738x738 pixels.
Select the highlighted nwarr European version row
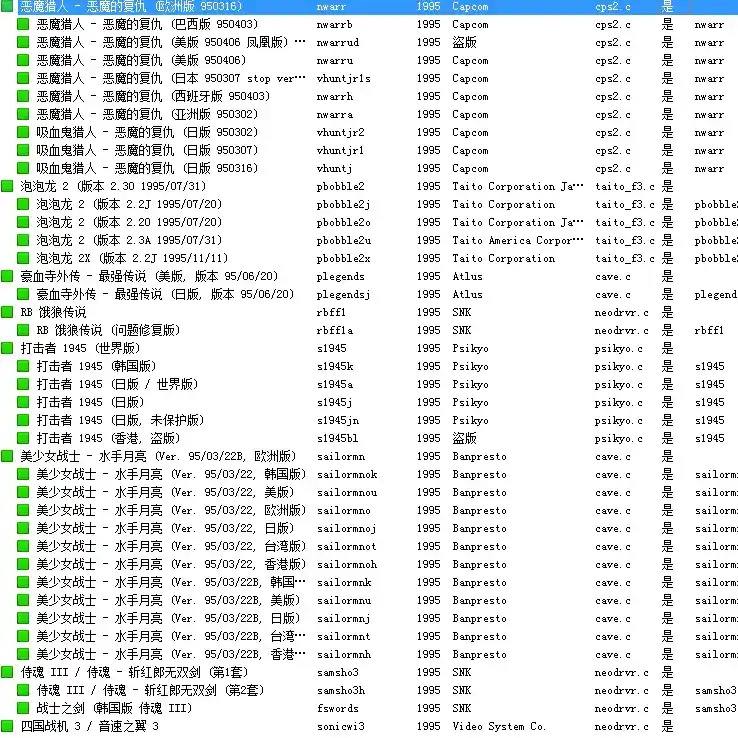(369, 7)
